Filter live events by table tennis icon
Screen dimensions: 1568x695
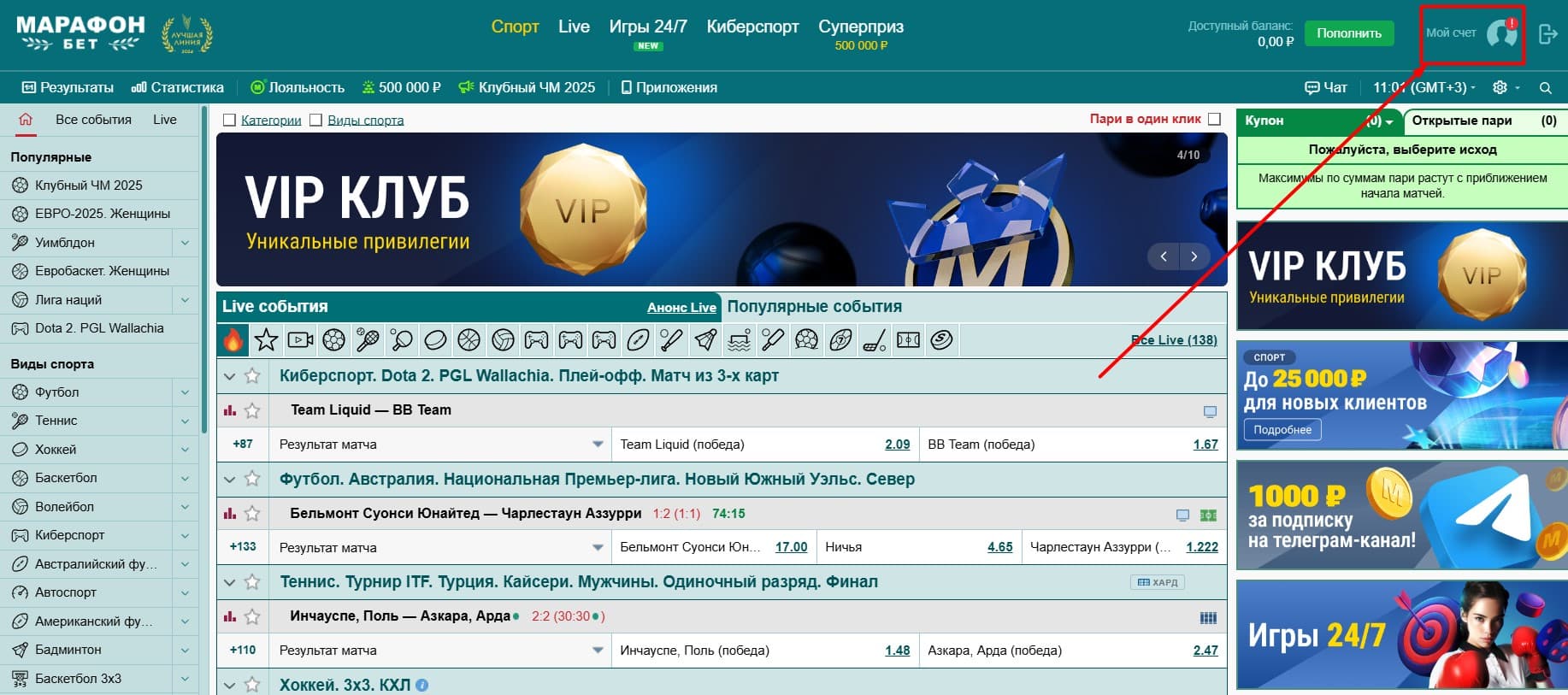tap(401, 340)
